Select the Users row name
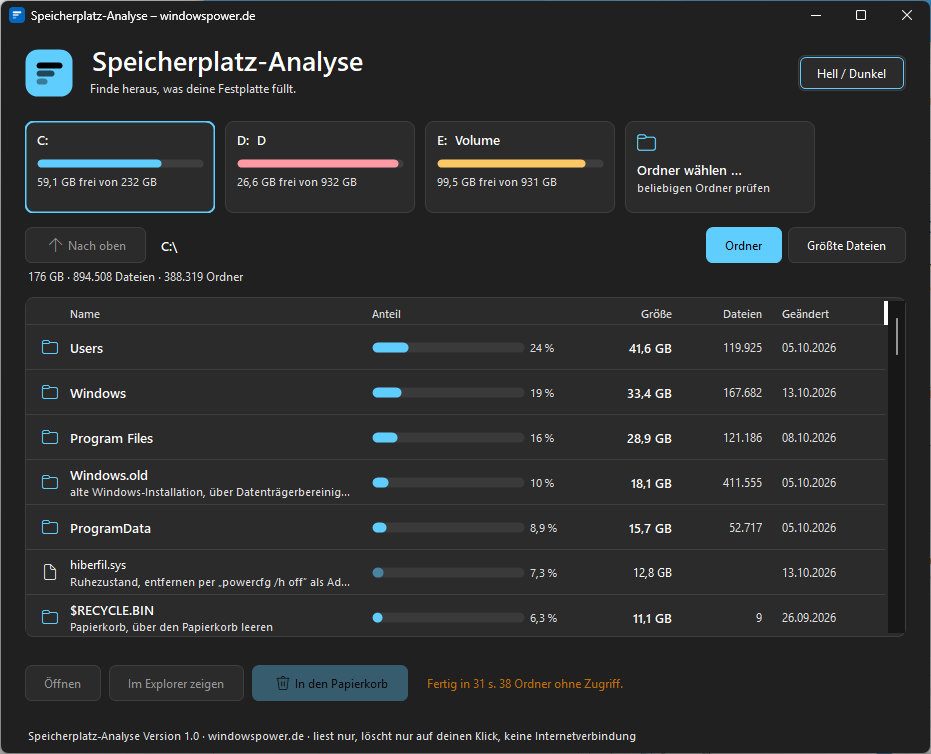931x754 pixels. 87,349
